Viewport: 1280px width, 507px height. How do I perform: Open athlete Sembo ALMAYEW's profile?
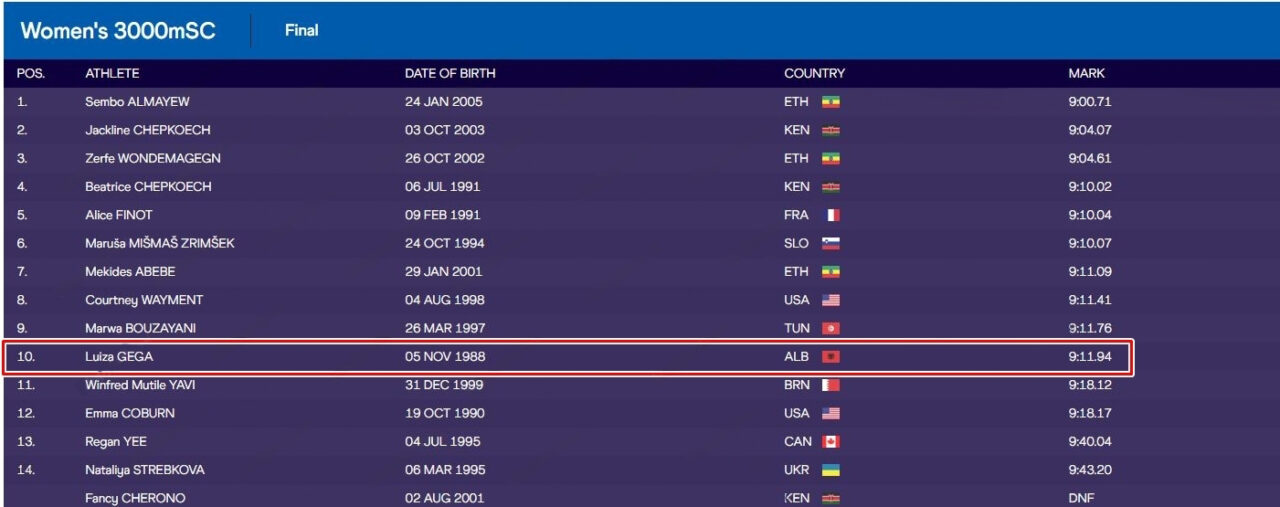[137, 102]
